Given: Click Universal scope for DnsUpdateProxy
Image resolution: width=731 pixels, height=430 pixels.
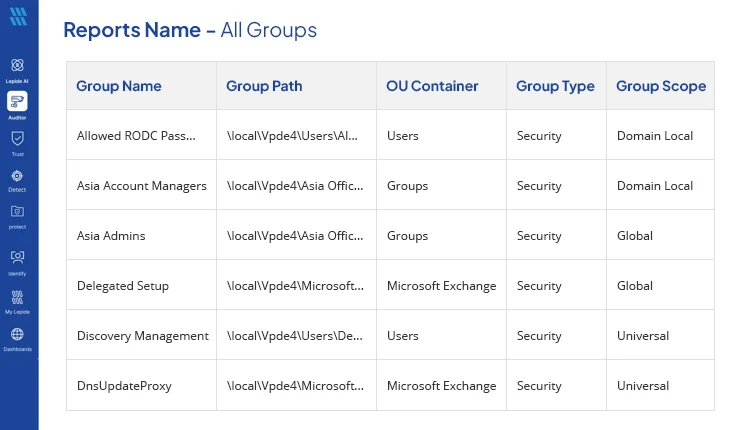Looking at the screenshot, I should pyautogui.click(x=643, y=386).
